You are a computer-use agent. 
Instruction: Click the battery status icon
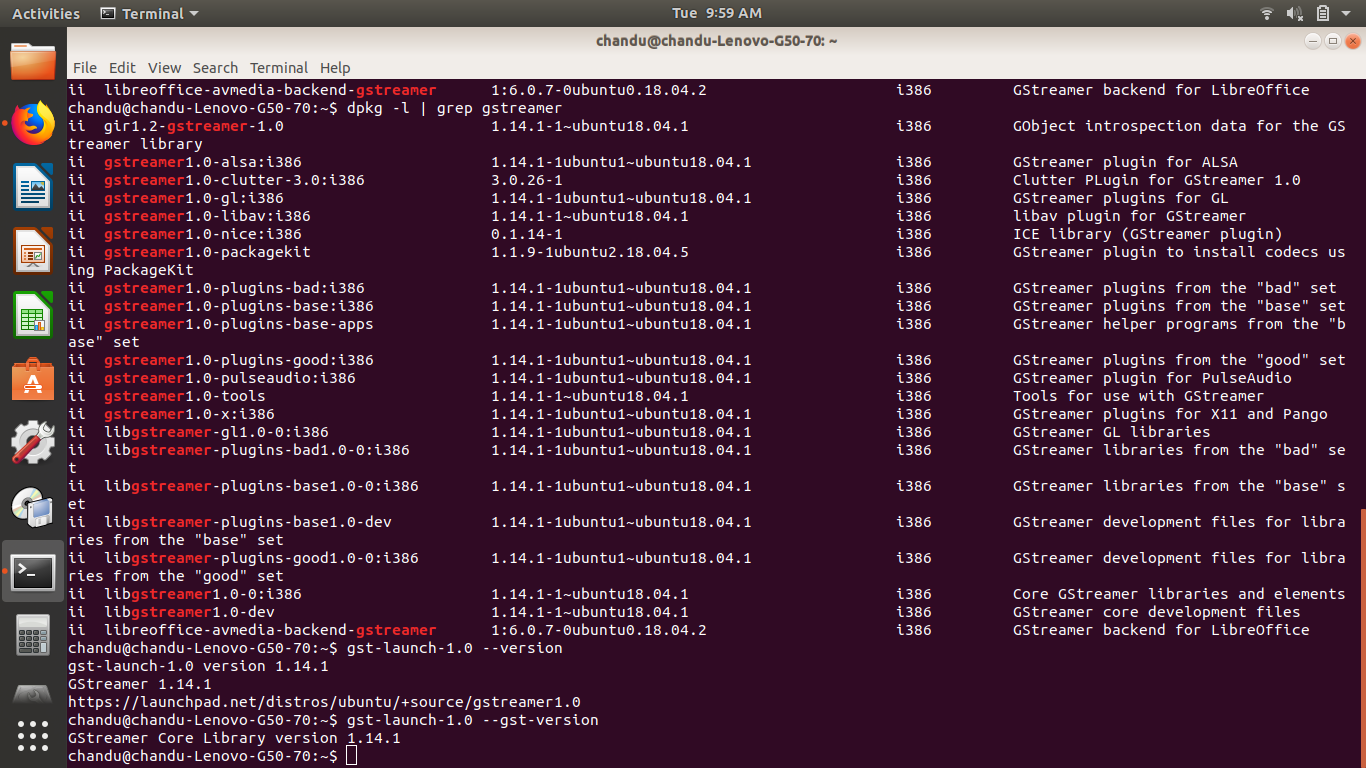pos(1322,13)
